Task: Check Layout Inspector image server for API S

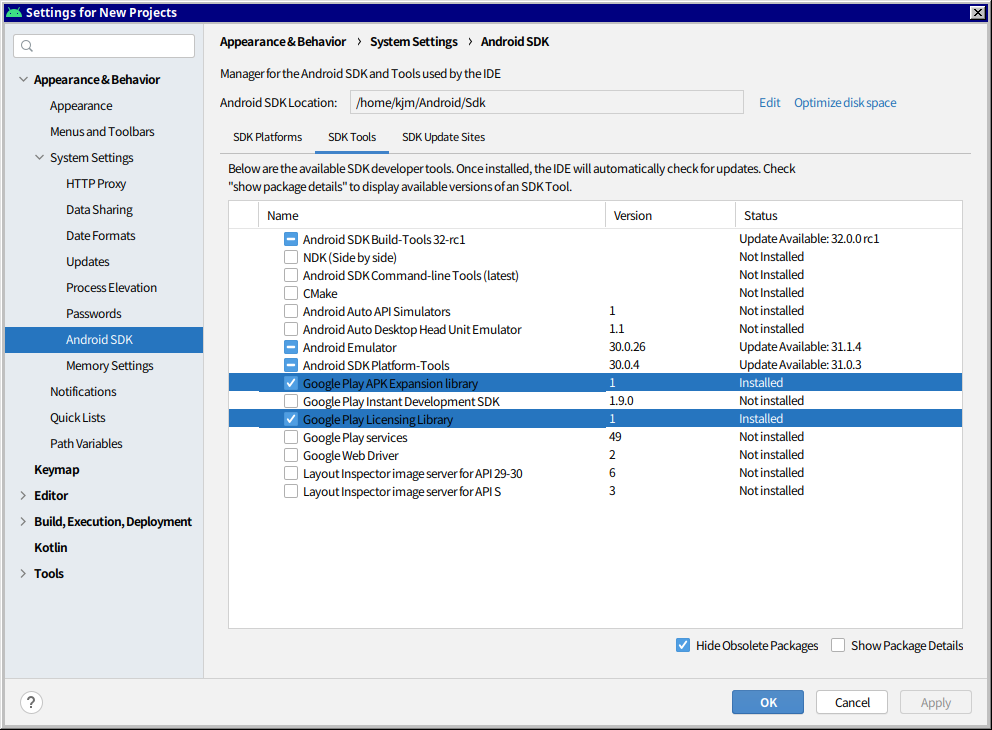Action: (x=291, y=492)
